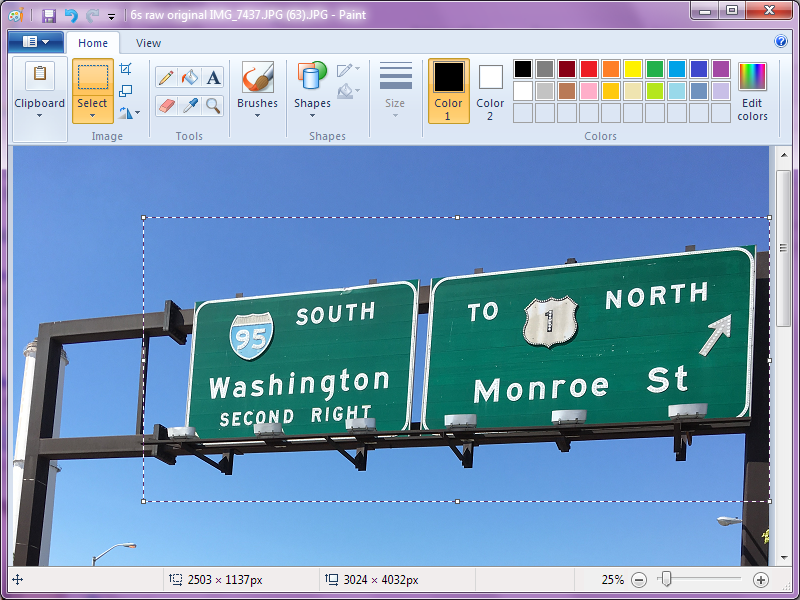Pick the purple color swatch
This screenshot has width=800, height=600.
[x=720, y=69]
